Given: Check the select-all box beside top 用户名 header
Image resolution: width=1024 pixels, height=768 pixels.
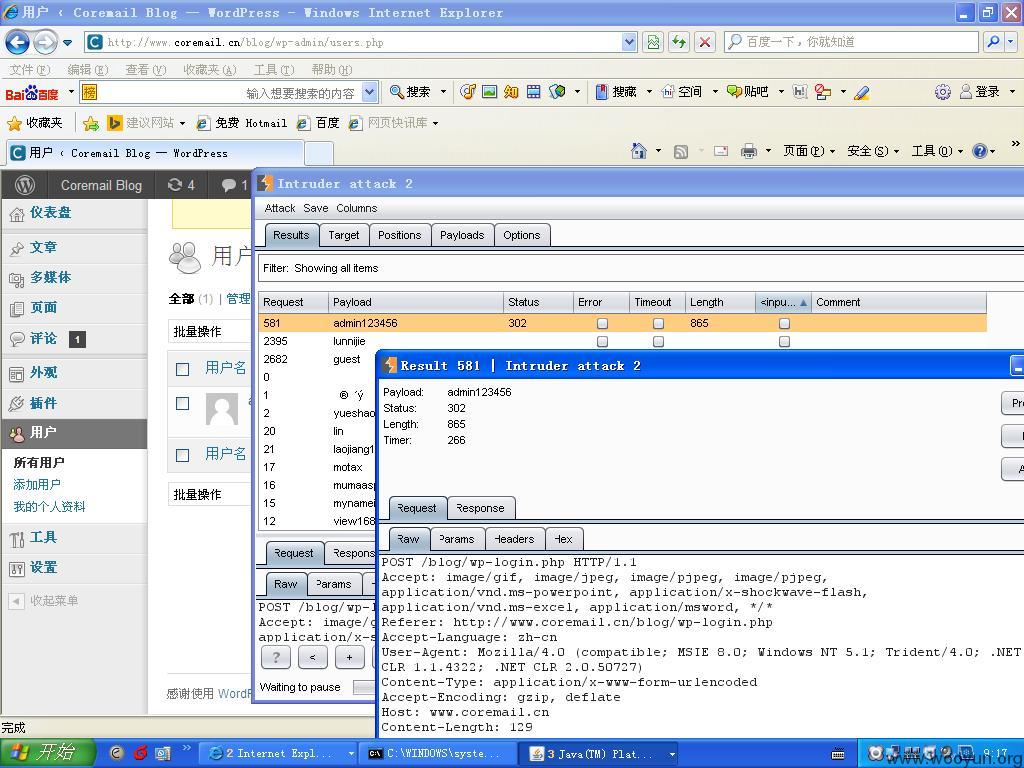Looking at the screenshot, I should tap(183, 370).
